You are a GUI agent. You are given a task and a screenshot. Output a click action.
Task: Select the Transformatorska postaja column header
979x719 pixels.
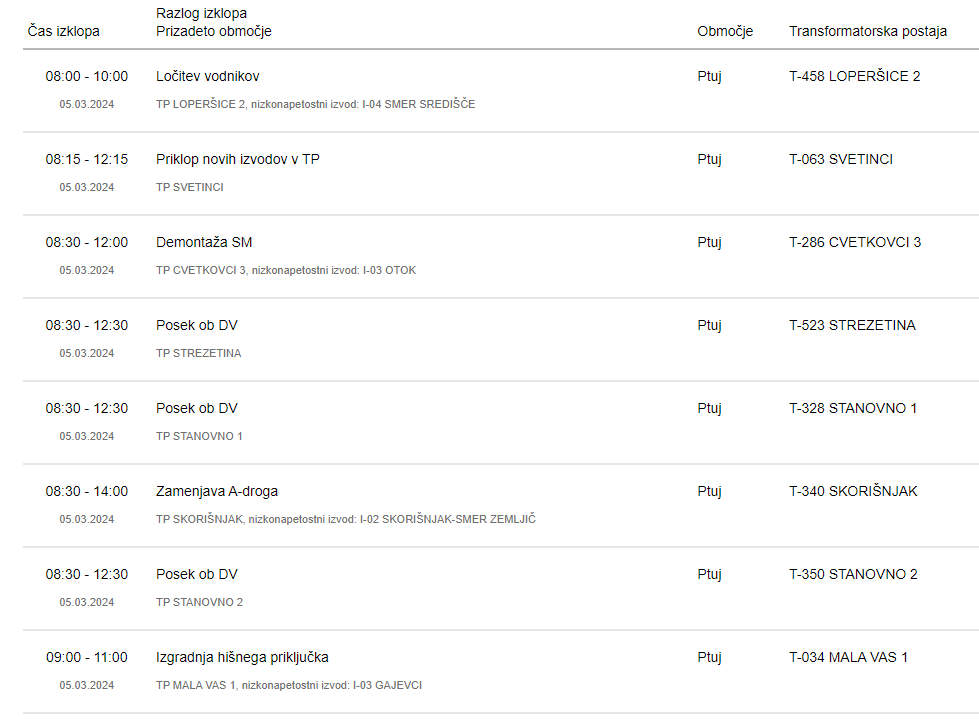(868, 31)
